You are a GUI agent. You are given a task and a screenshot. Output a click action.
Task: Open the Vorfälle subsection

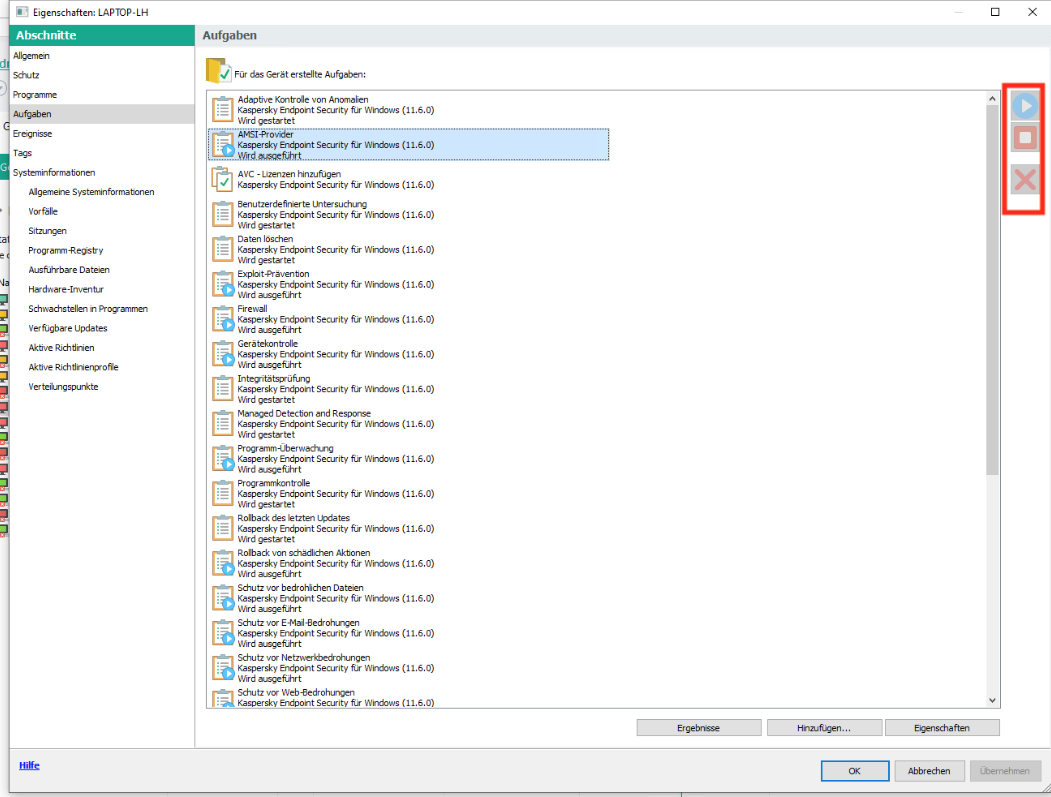[x=43, y=211]
